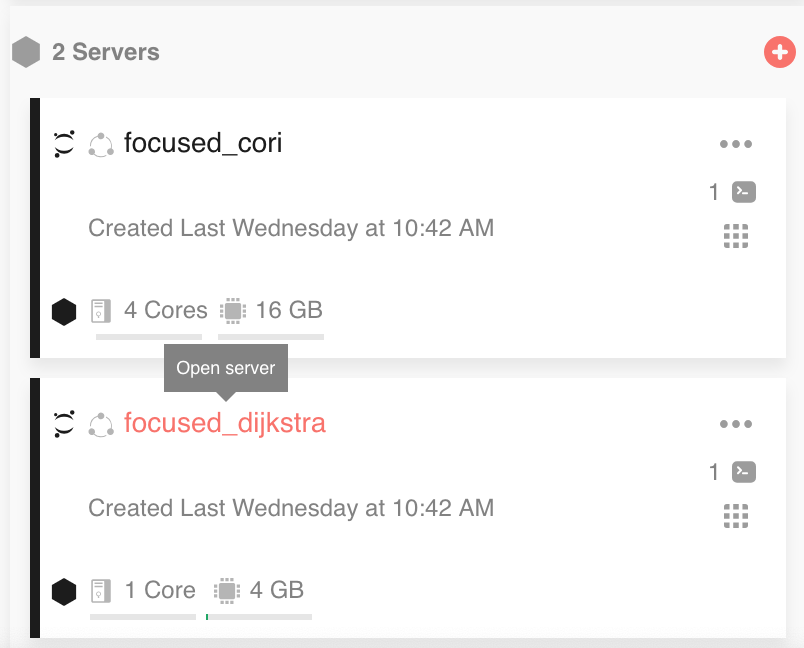Click the 4 GB memory chip icon
The width and height of the screenshot is (804, 648).
(227, 591)
